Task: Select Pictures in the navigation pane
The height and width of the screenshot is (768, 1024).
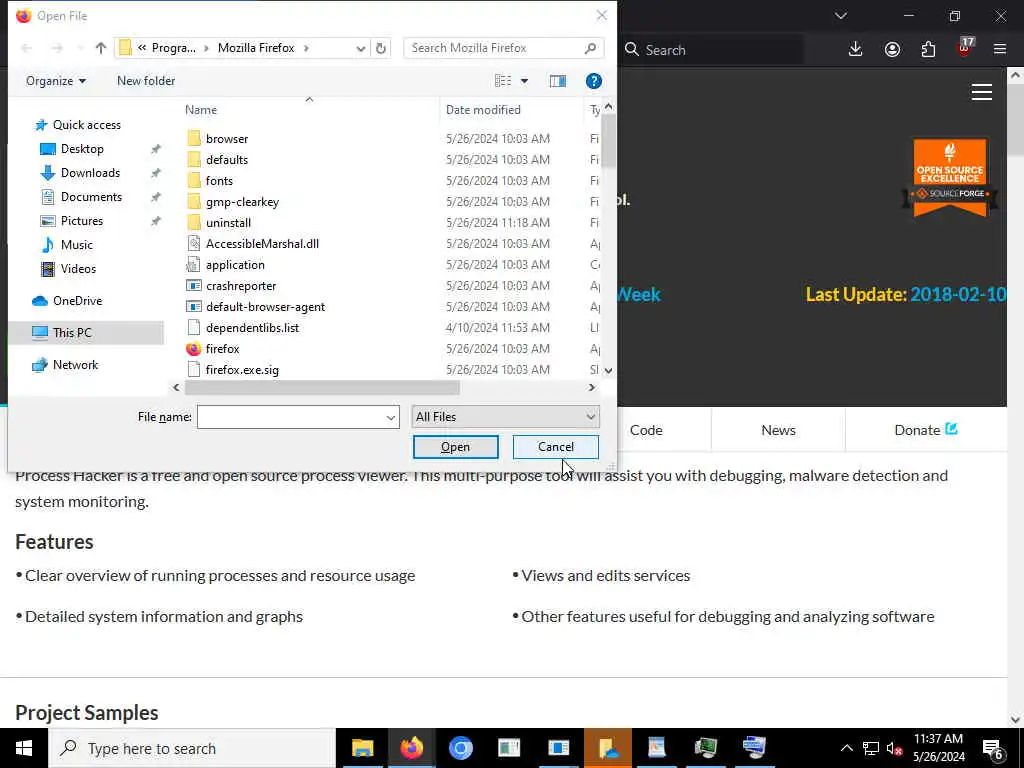Action: click(82, 221)
